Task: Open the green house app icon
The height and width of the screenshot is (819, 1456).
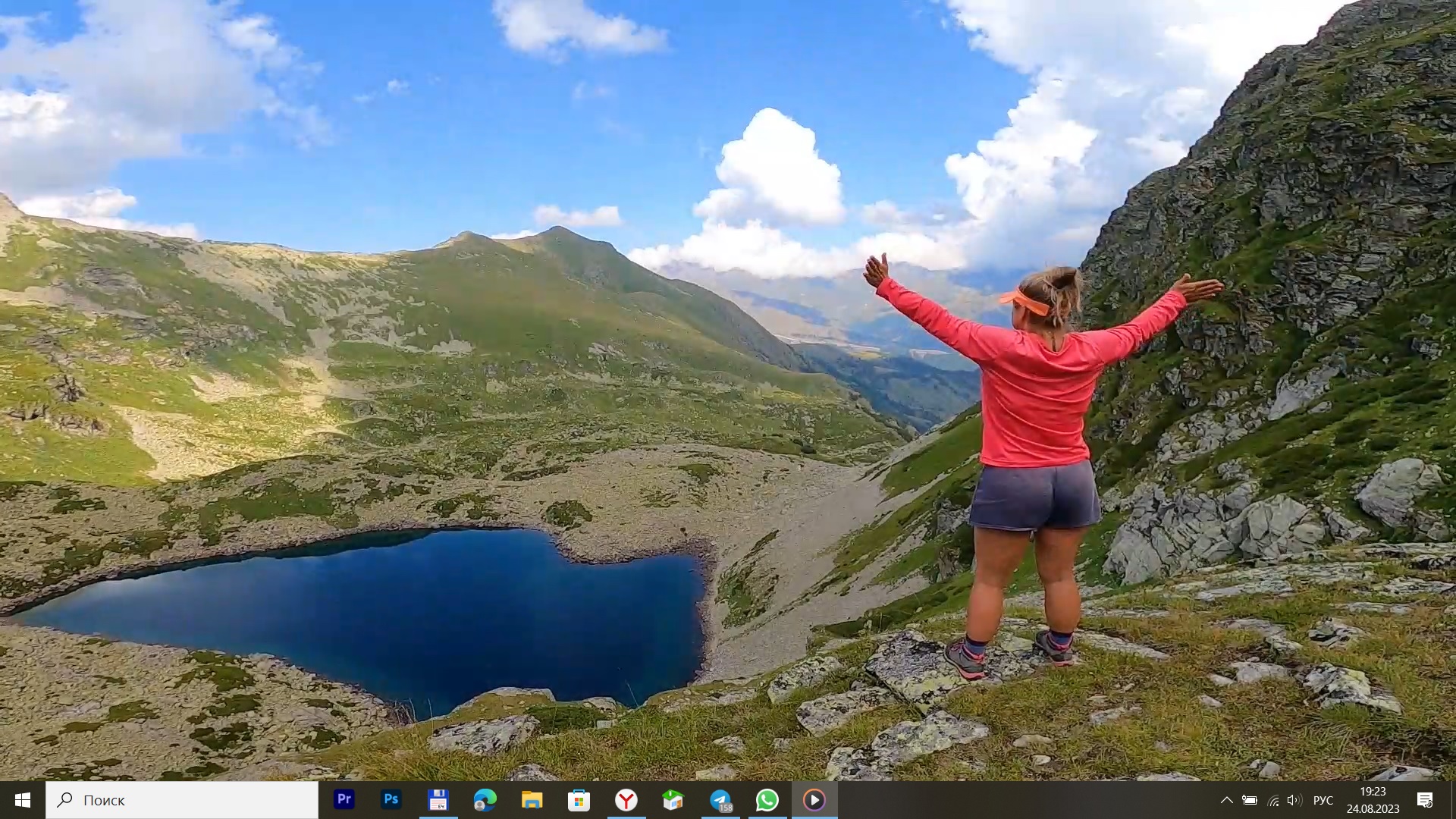Action: point(673,800)
